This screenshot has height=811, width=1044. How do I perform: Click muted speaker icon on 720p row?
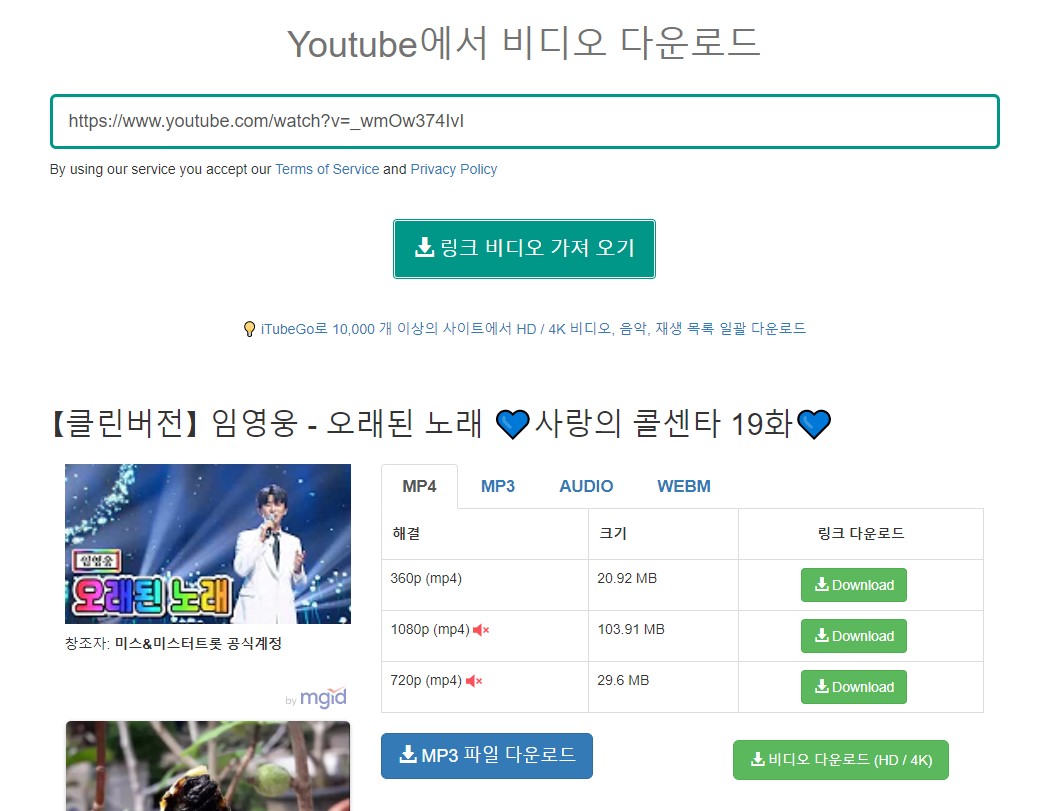474,681
